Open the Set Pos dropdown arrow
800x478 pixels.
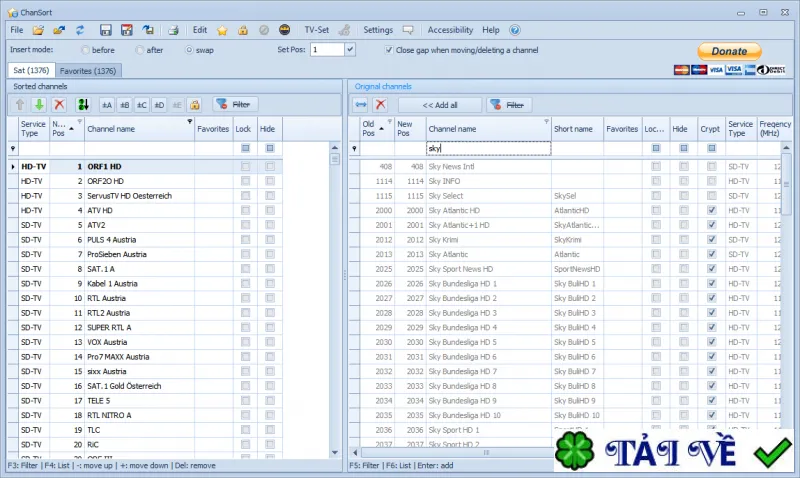tap(350, 49)
